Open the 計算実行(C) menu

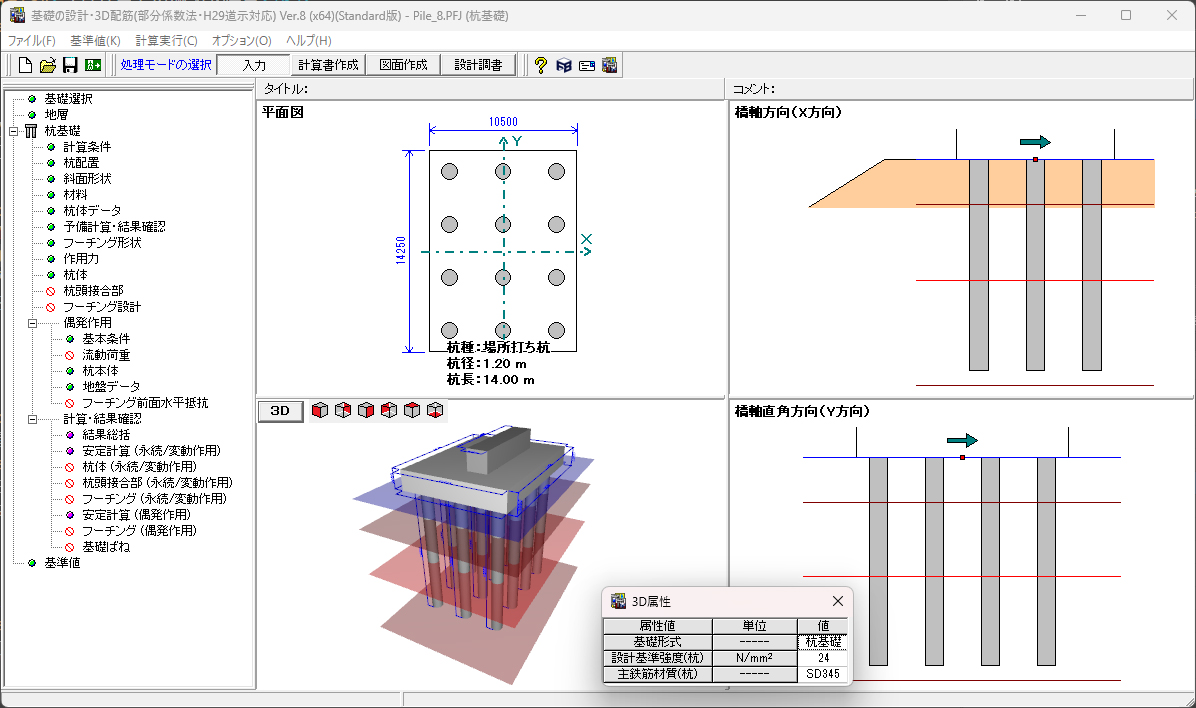tap(166, 41)
